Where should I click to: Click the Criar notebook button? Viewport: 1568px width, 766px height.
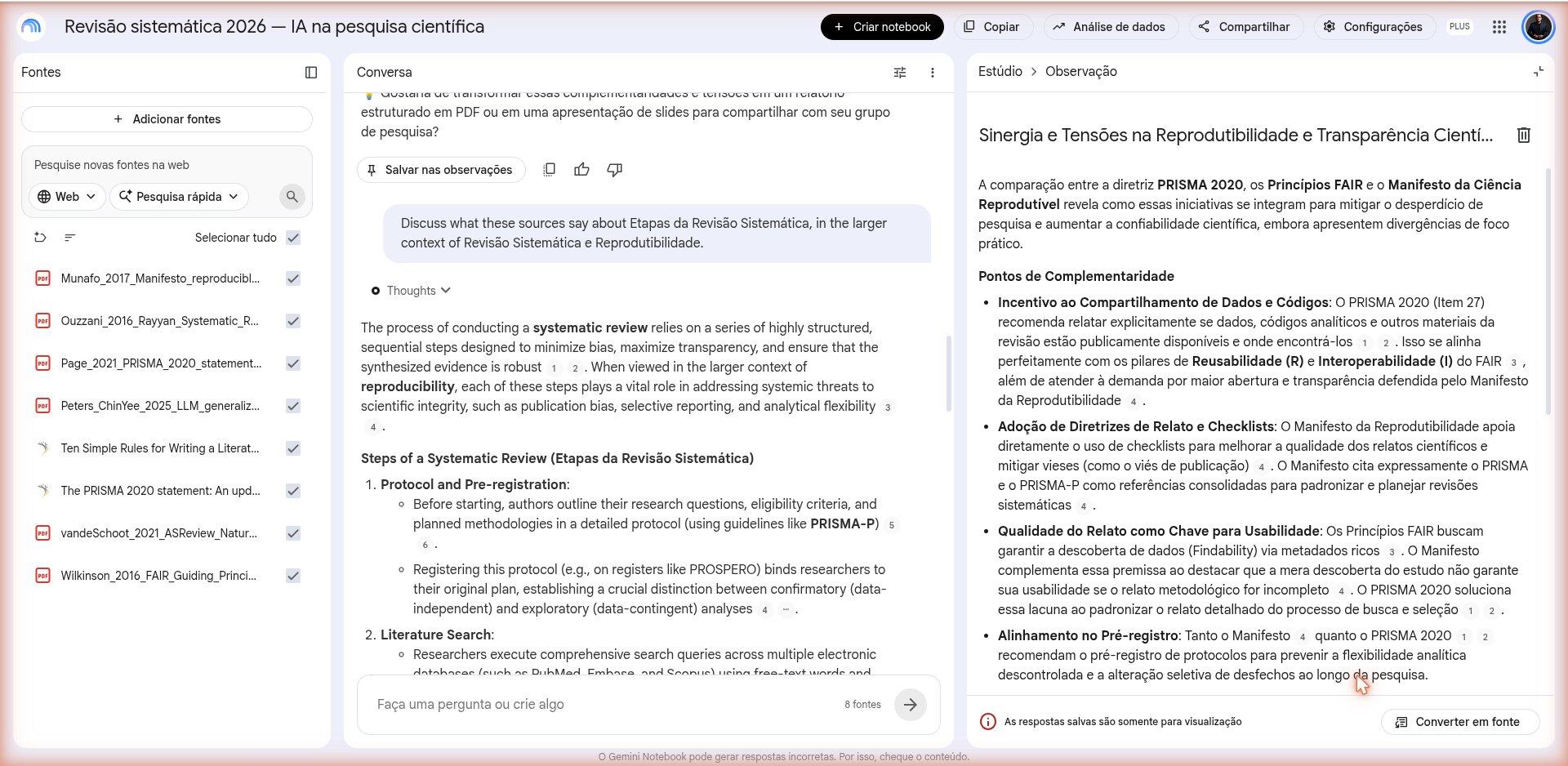pos(882,27)
